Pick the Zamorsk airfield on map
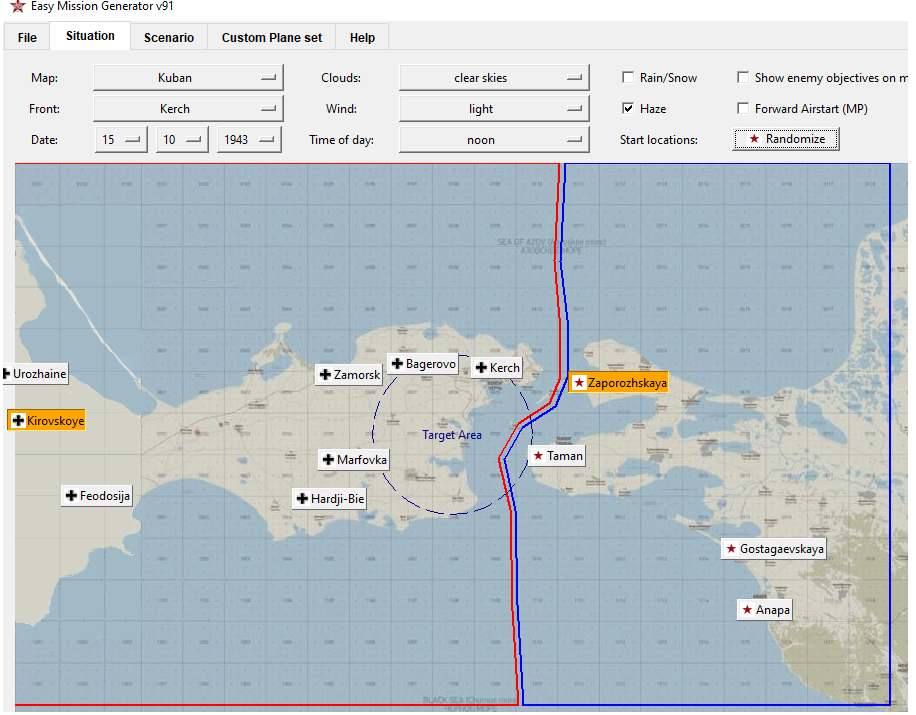 tap(349, 375)
